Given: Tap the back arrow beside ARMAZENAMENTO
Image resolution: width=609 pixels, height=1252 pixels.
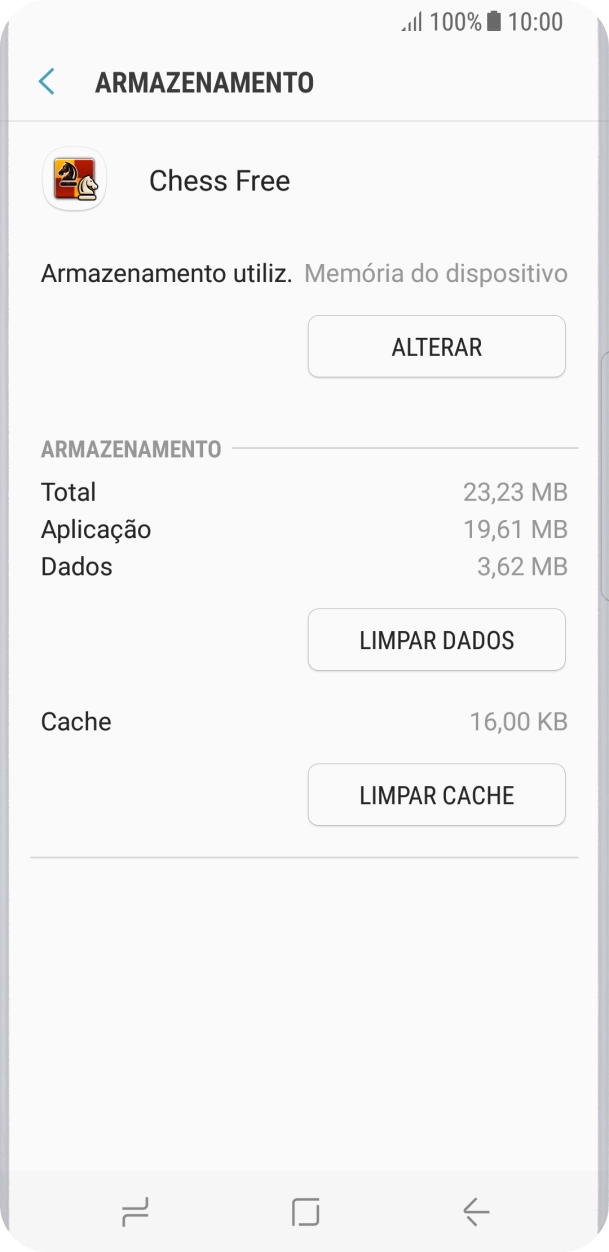Looking at the screenshot, I should pos(45,81).
